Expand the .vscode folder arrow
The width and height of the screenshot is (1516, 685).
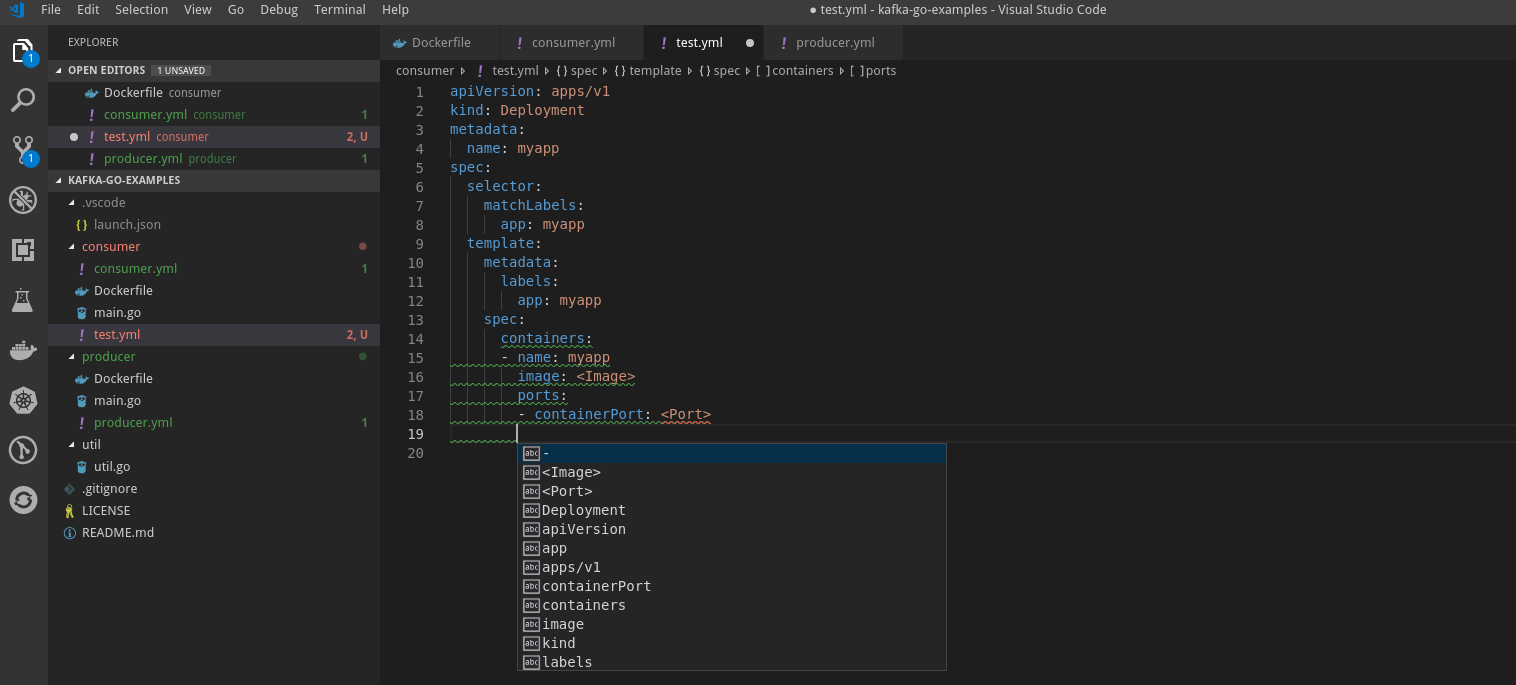(x=71, y=203)
